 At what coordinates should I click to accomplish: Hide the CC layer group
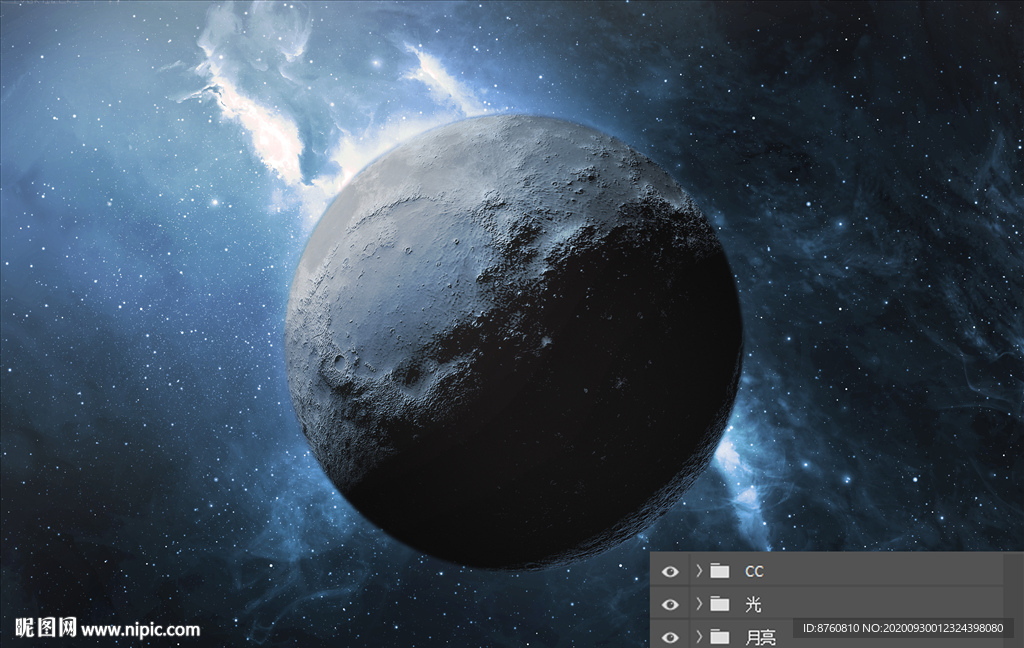[669, 572]
